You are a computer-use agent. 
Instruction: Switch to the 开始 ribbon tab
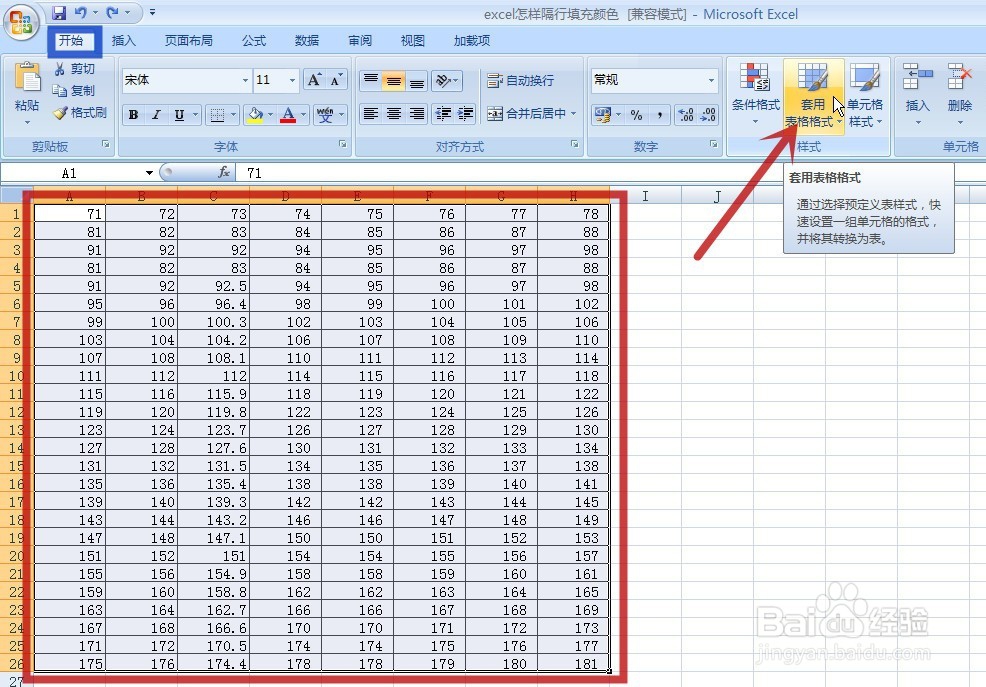click(x=71, y=40)
